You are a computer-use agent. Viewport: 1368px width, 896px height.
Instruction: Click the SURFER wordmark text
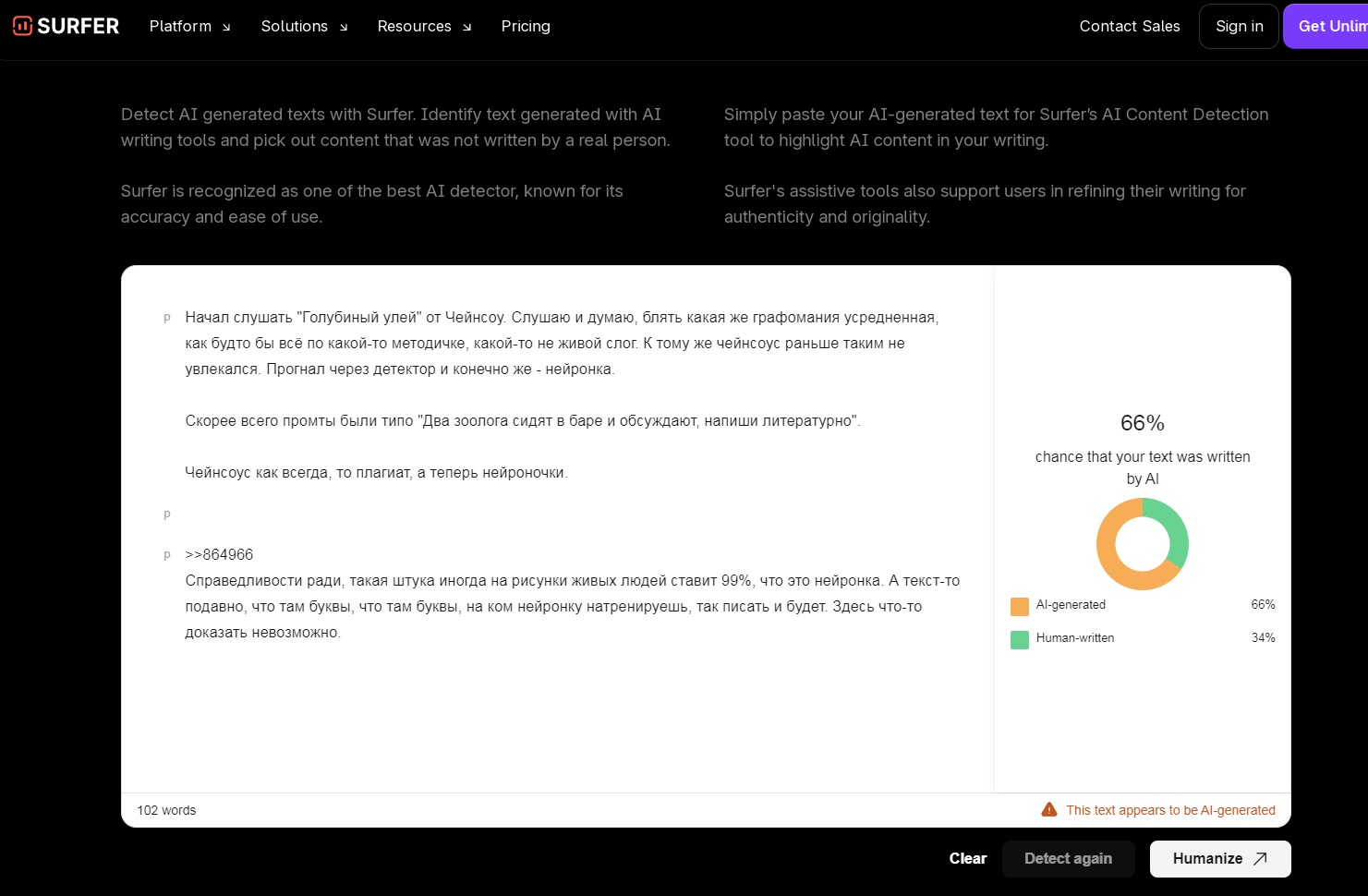[79, 26]
